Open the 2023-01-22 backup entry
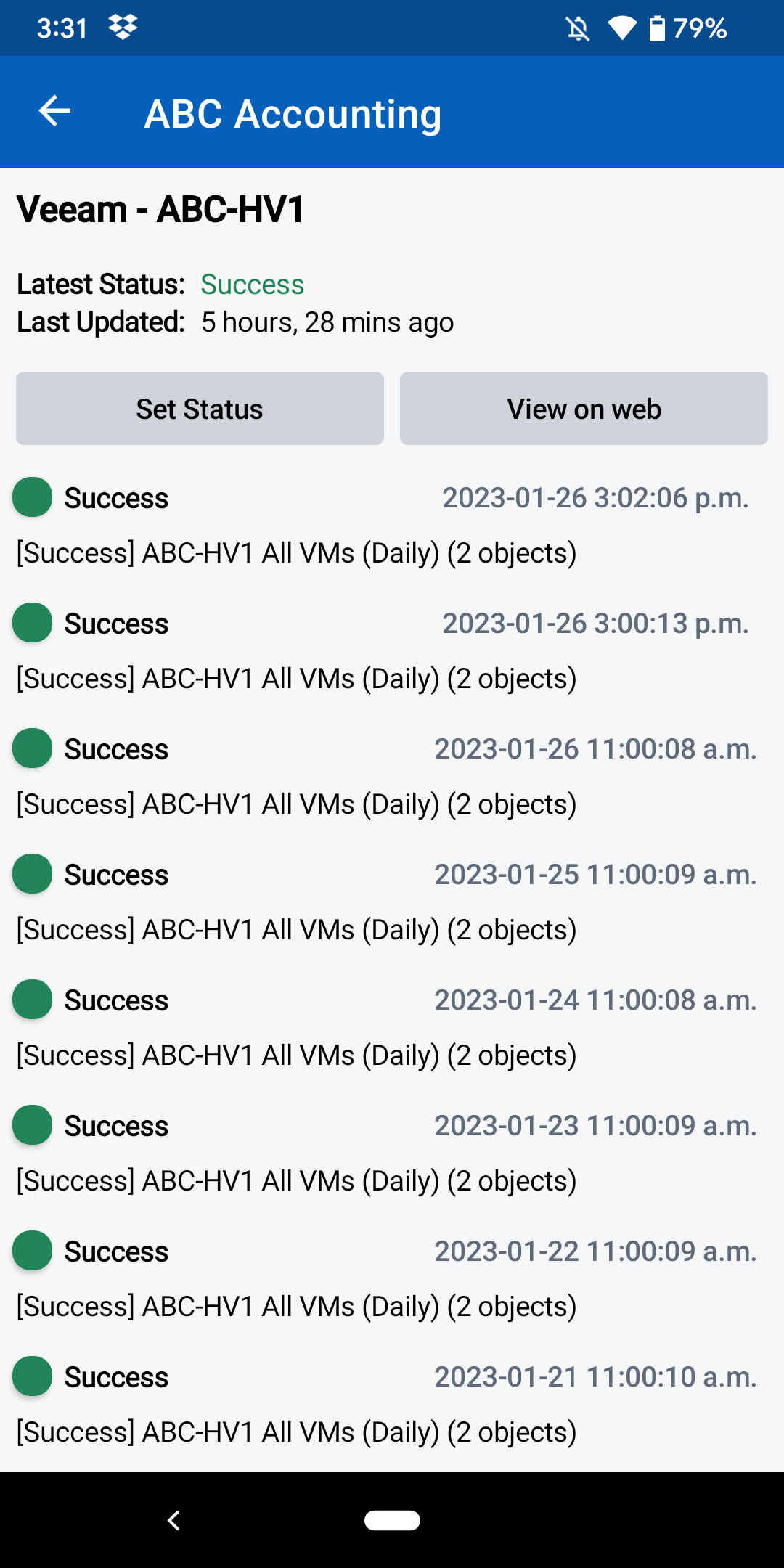Viewport: 784px width, 1568px height. tap(296, 1306)
